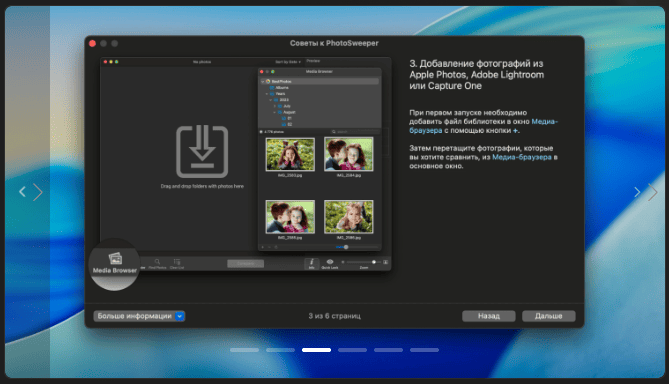Viewport: 669px width, 384px height.
Task: Jump to the first slide indicator dash
Action: pyautogui.click(x=244, y=350)
